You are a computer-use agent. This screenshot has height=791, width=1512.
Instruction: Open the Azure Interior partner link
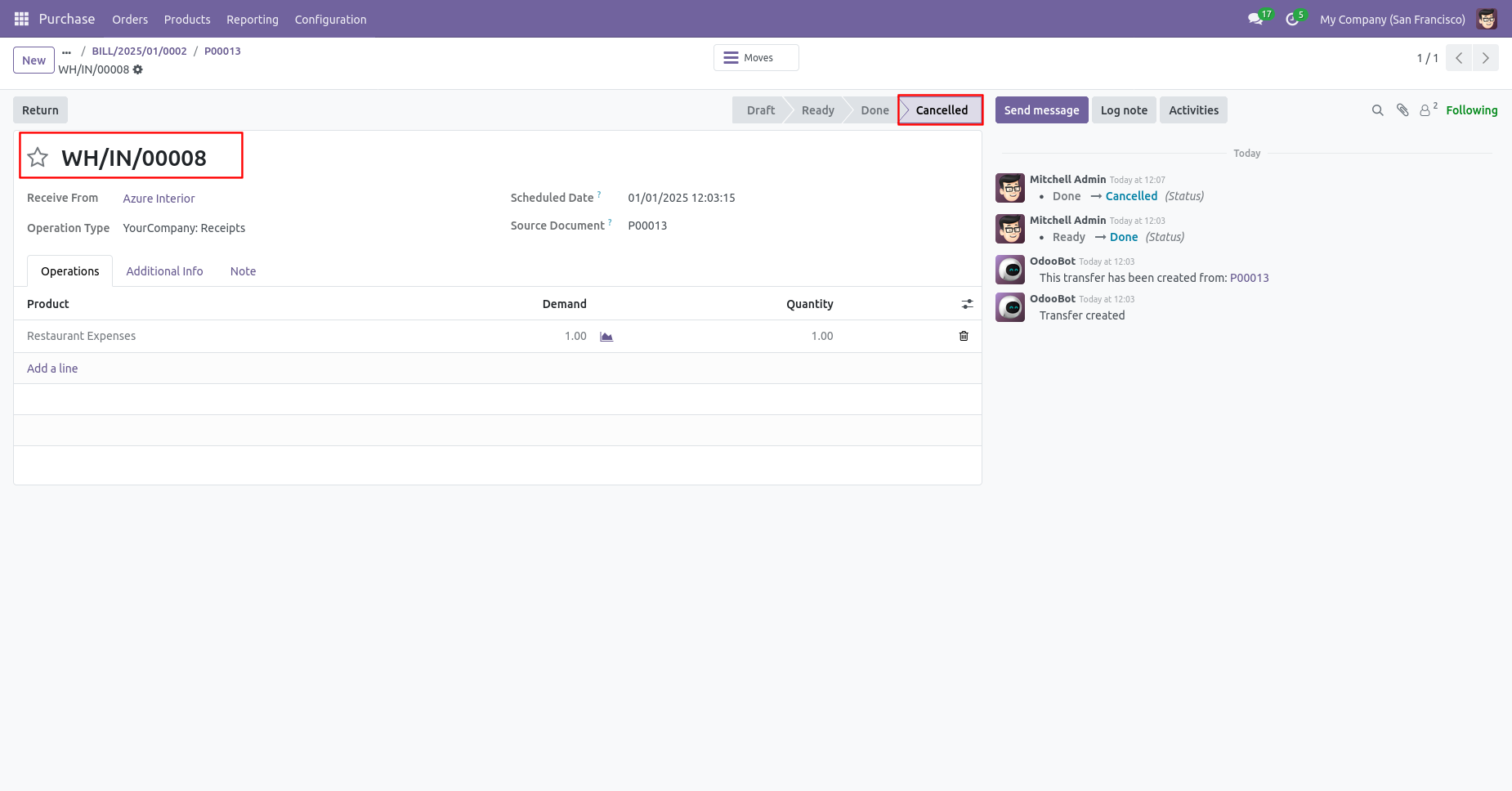pos(159,199)
